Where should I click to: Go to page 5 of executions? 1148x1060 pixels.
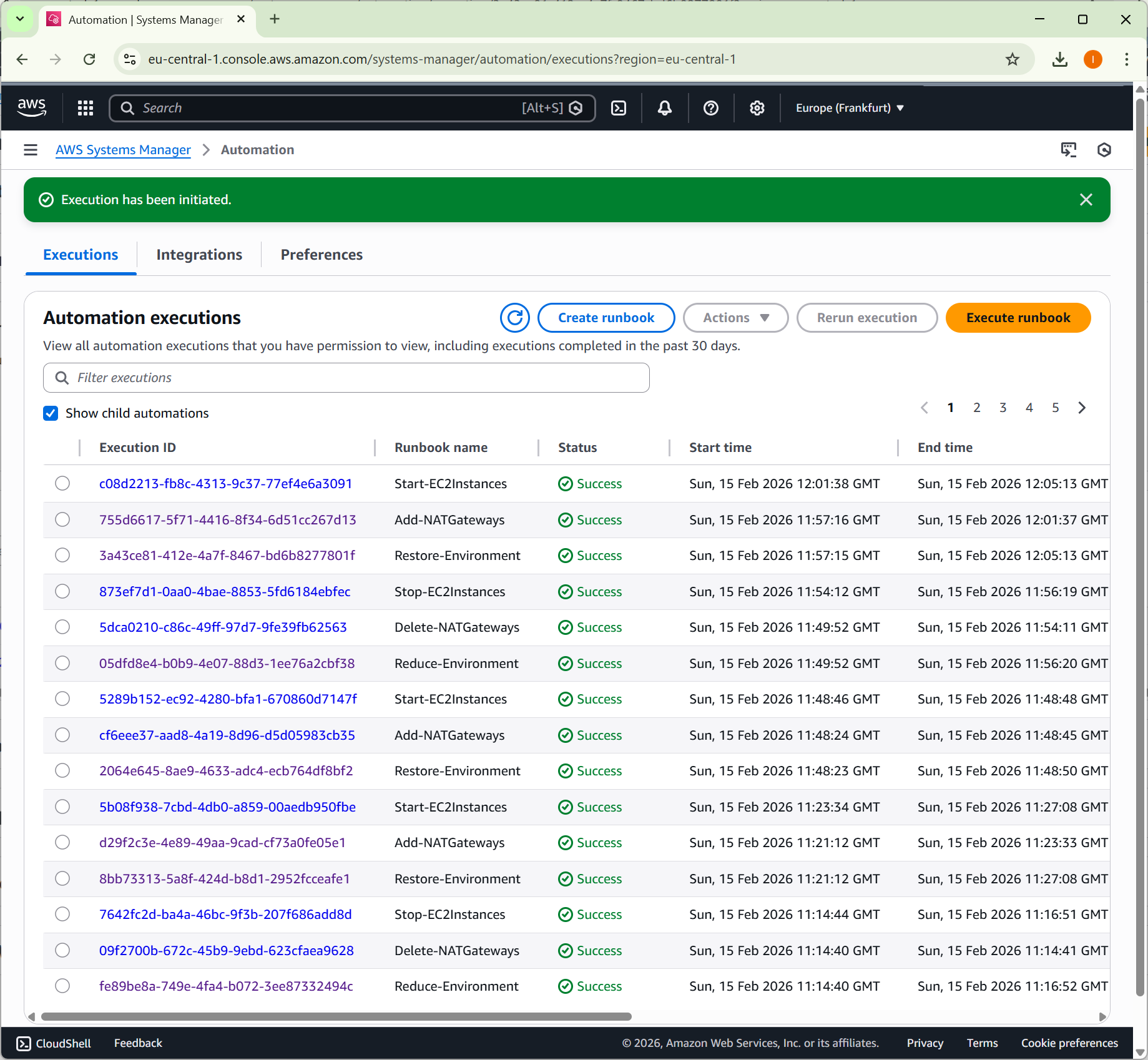1056,408
